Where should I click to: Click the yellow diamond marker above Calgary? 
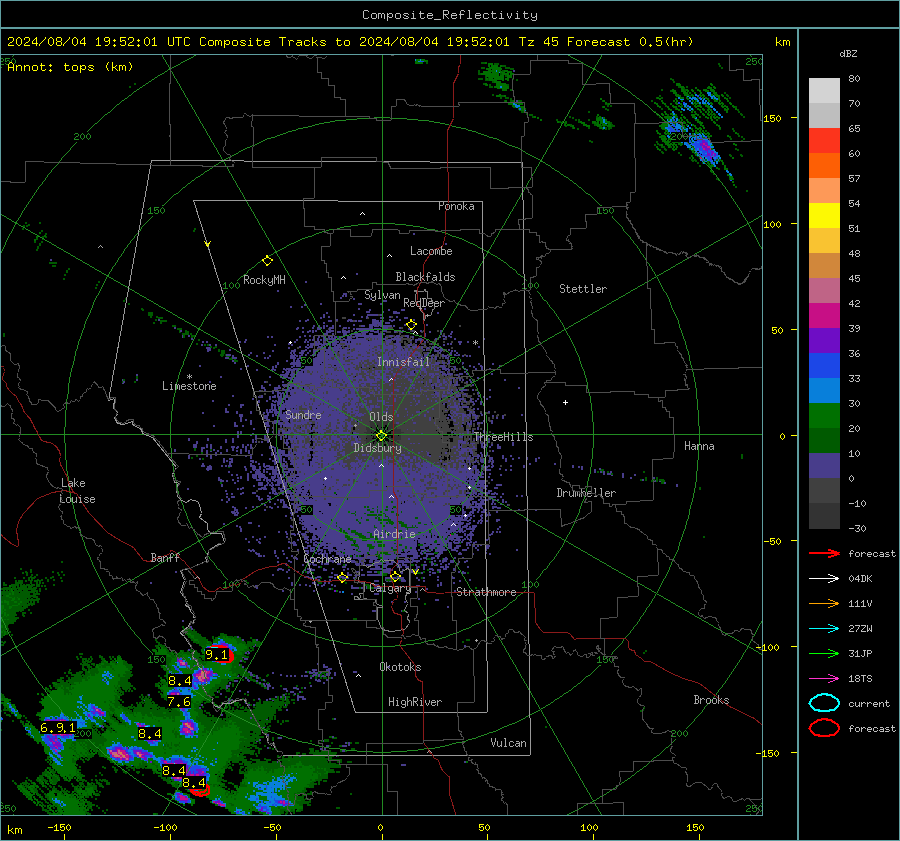(x=395, y=576)
